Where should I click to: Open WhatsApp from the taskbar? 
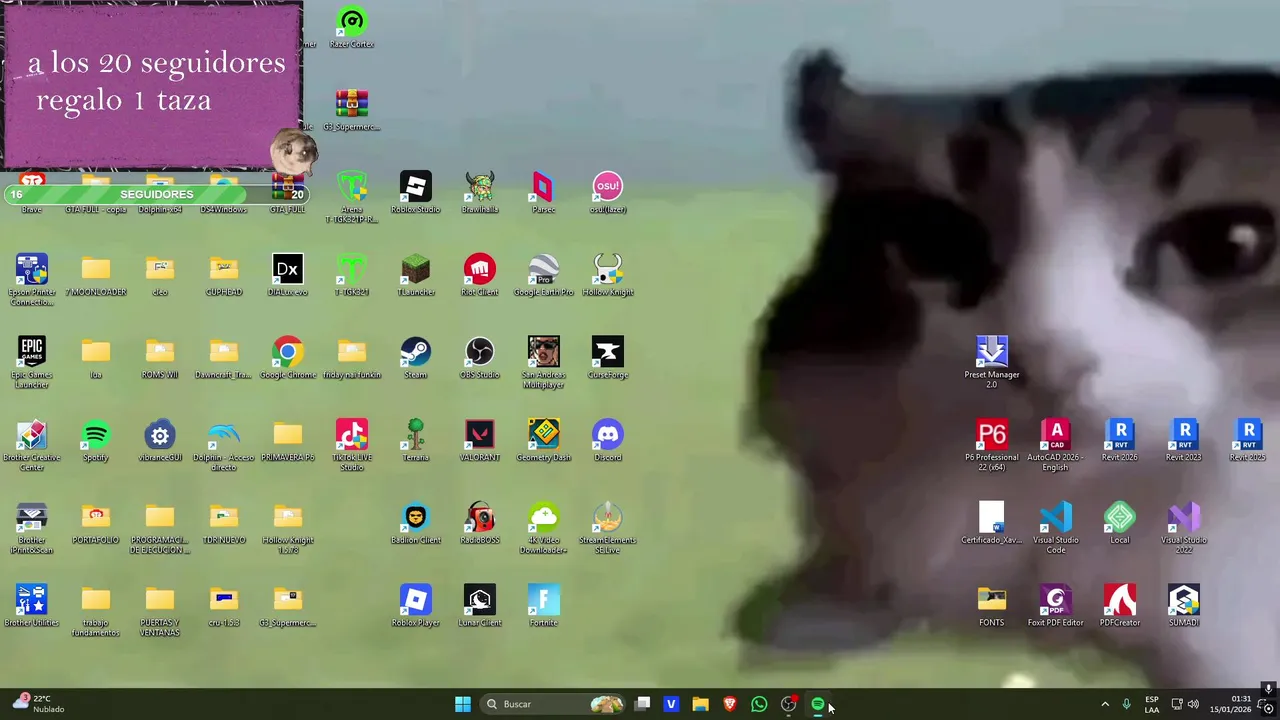click(759, 704)
